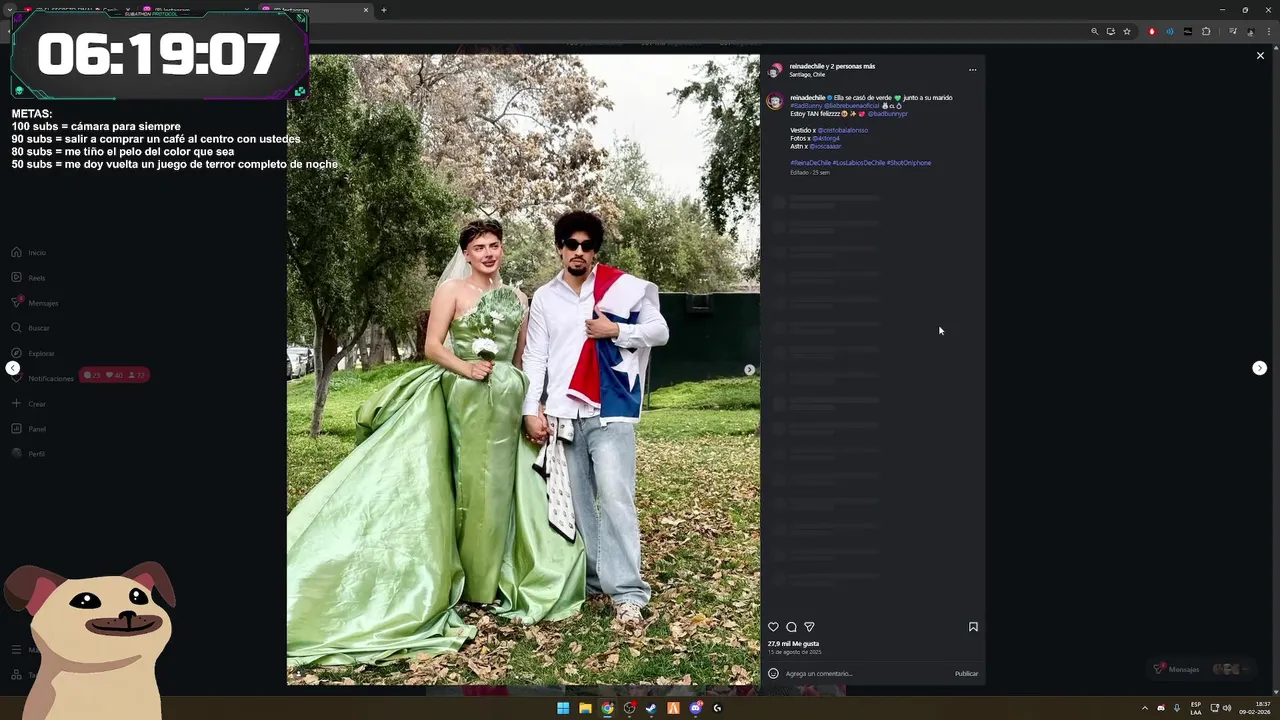Viewport: 1280px width, 720px height.
Task: Go to next photo in the carousel
Action: 749,370
